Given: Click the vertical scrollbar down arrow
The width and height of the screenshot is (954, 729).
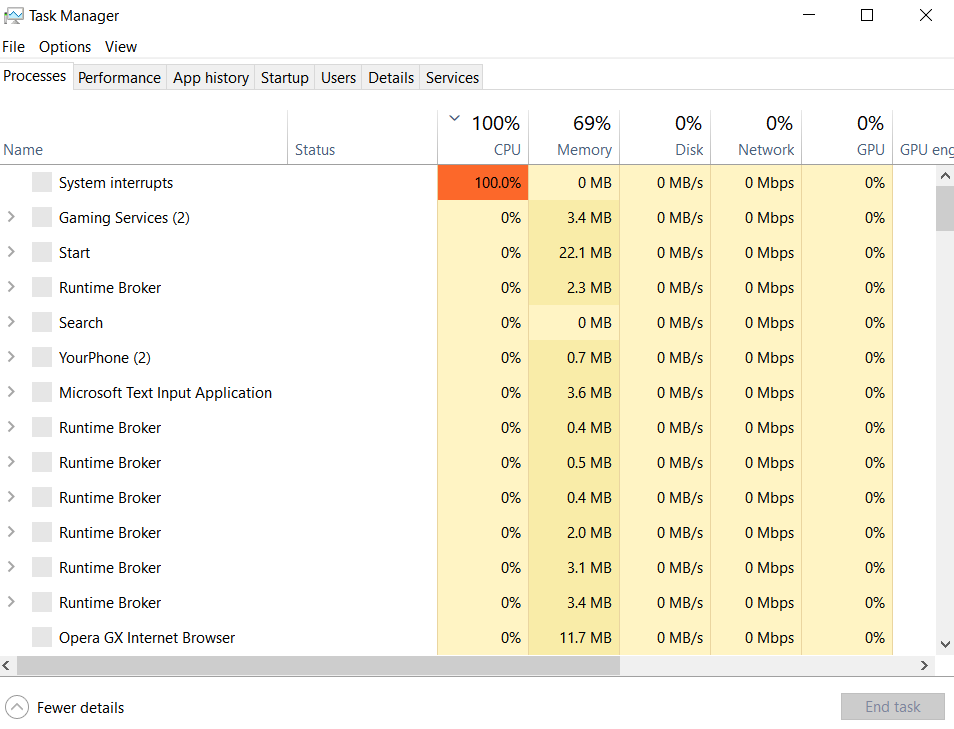Looking at the screenshot, I should 944,645.
